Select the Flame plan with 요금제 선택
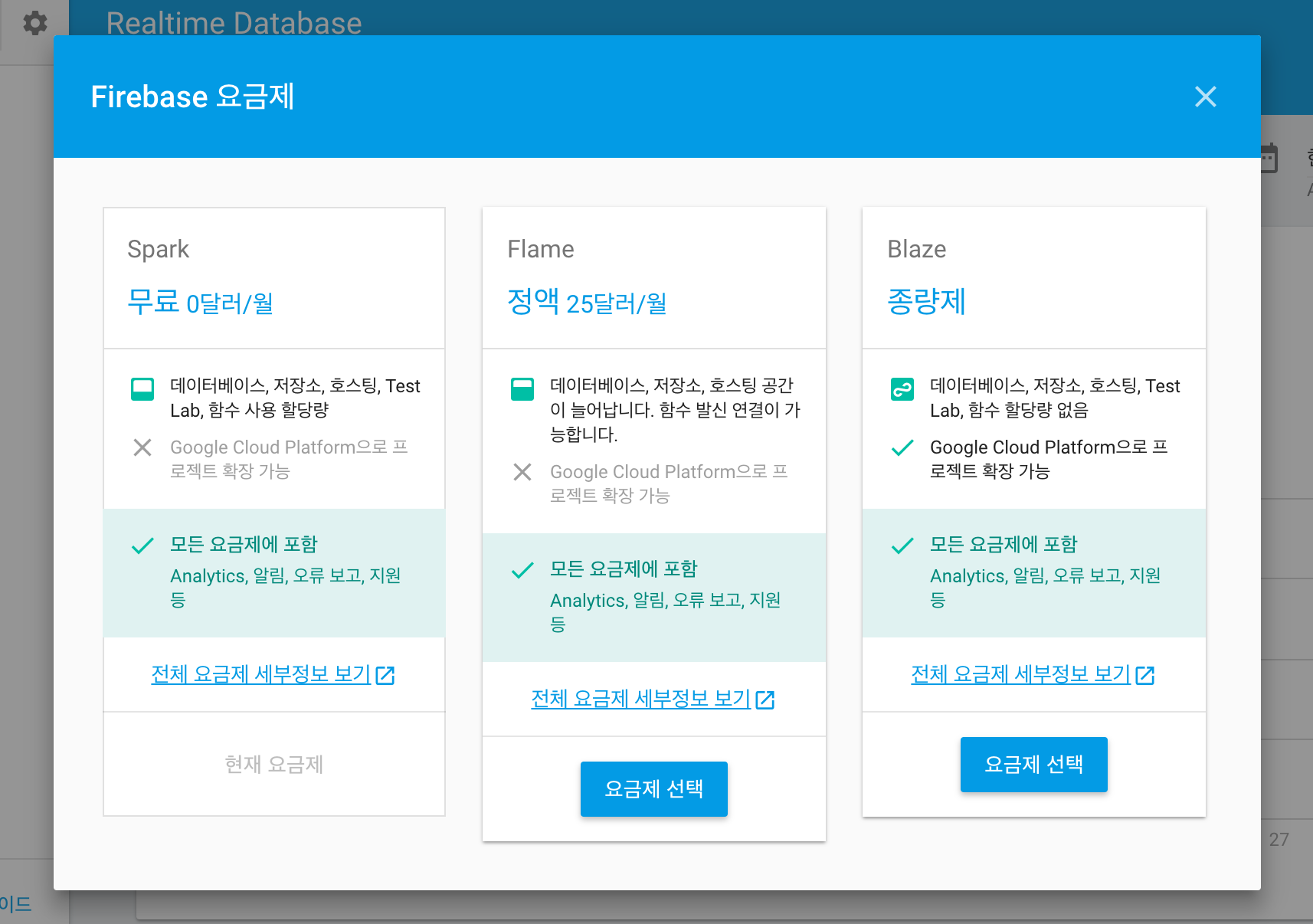 tap(654, 788)
